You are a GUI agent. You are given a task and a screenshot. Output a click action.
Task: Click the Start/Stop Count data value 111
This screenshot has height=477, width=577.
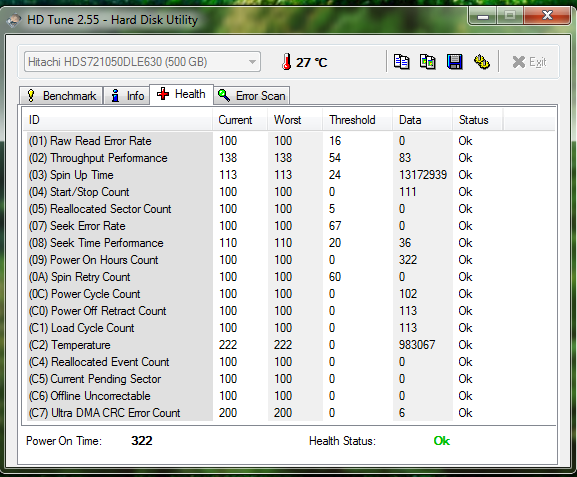[x=407, y=192]
